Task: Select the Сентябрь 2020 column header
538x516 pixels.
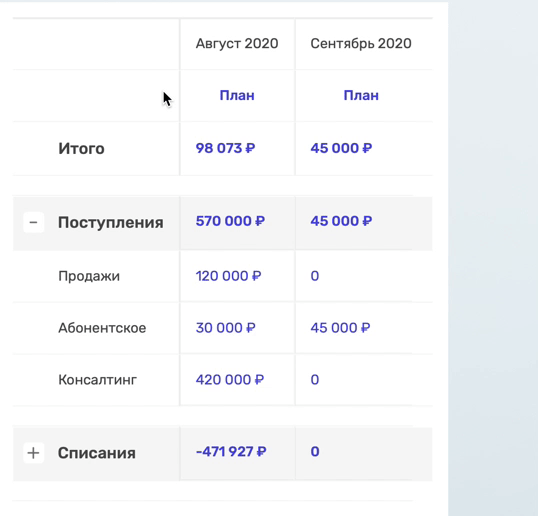Action: [x=361, y=44]
